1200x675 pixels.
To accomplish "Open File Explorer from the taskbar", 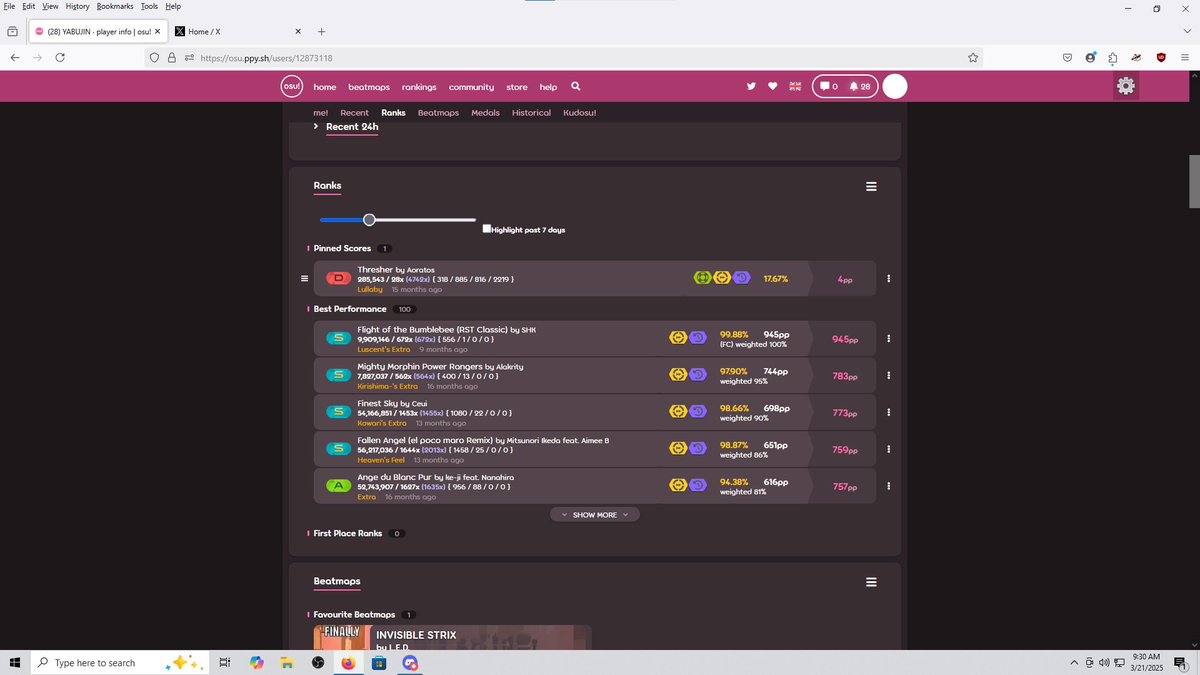I will (286, 663).
